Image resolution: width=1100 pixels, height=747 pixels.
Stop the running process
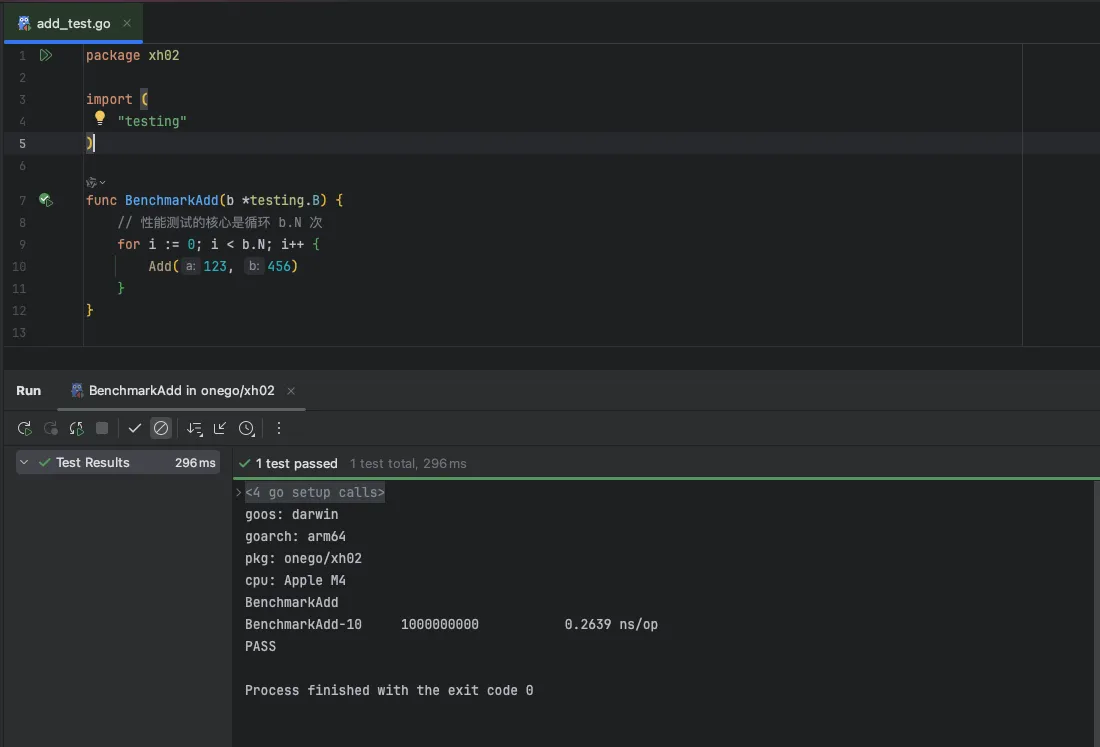tap(102, 428)
